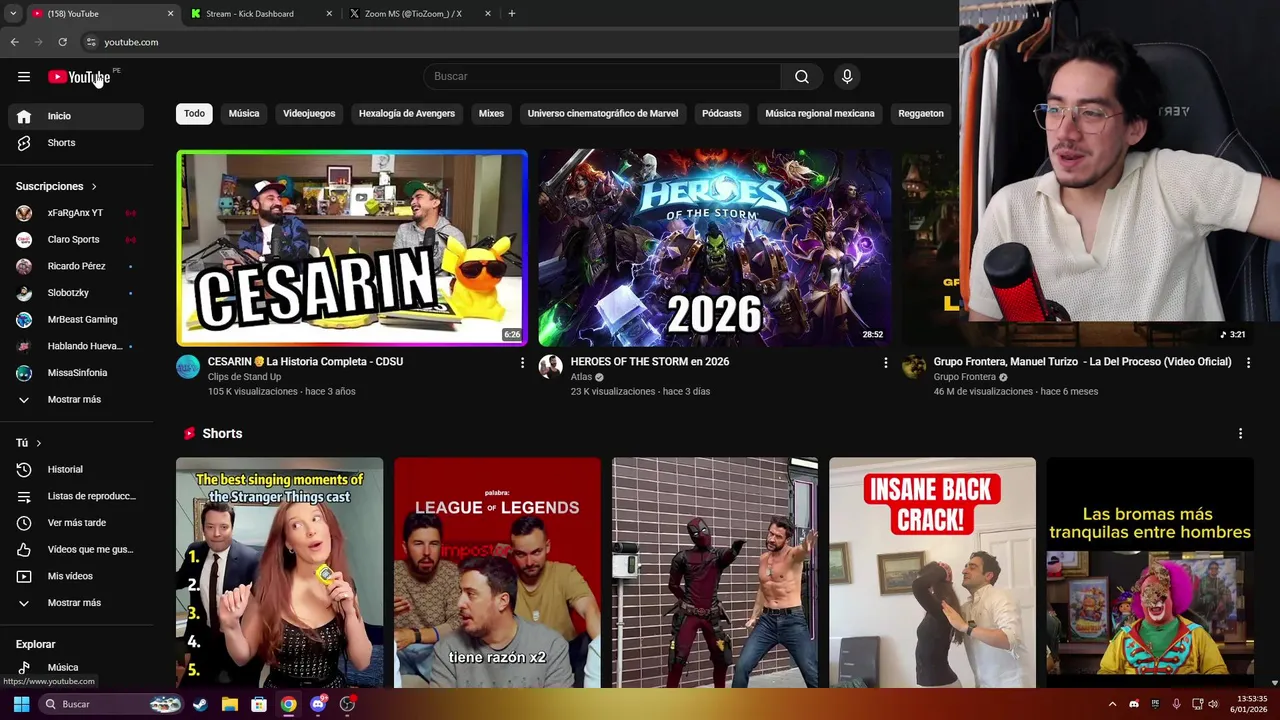Click Clips de Stand Up channel avatar
The width and height of the screenshot is (1280, 720).
(188, 367)
